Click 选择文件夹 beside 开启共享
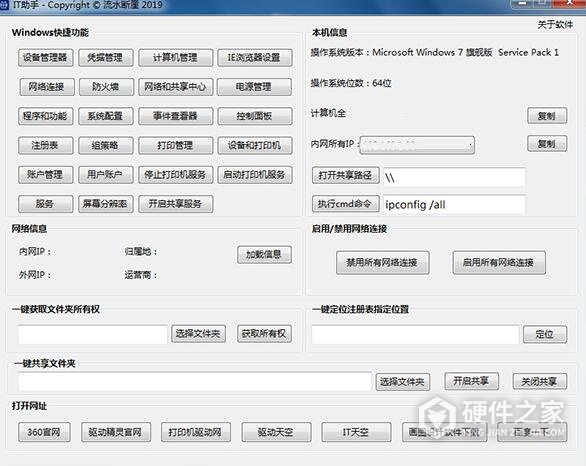Screen dimensions: 586x466 [x=403, y=382]
